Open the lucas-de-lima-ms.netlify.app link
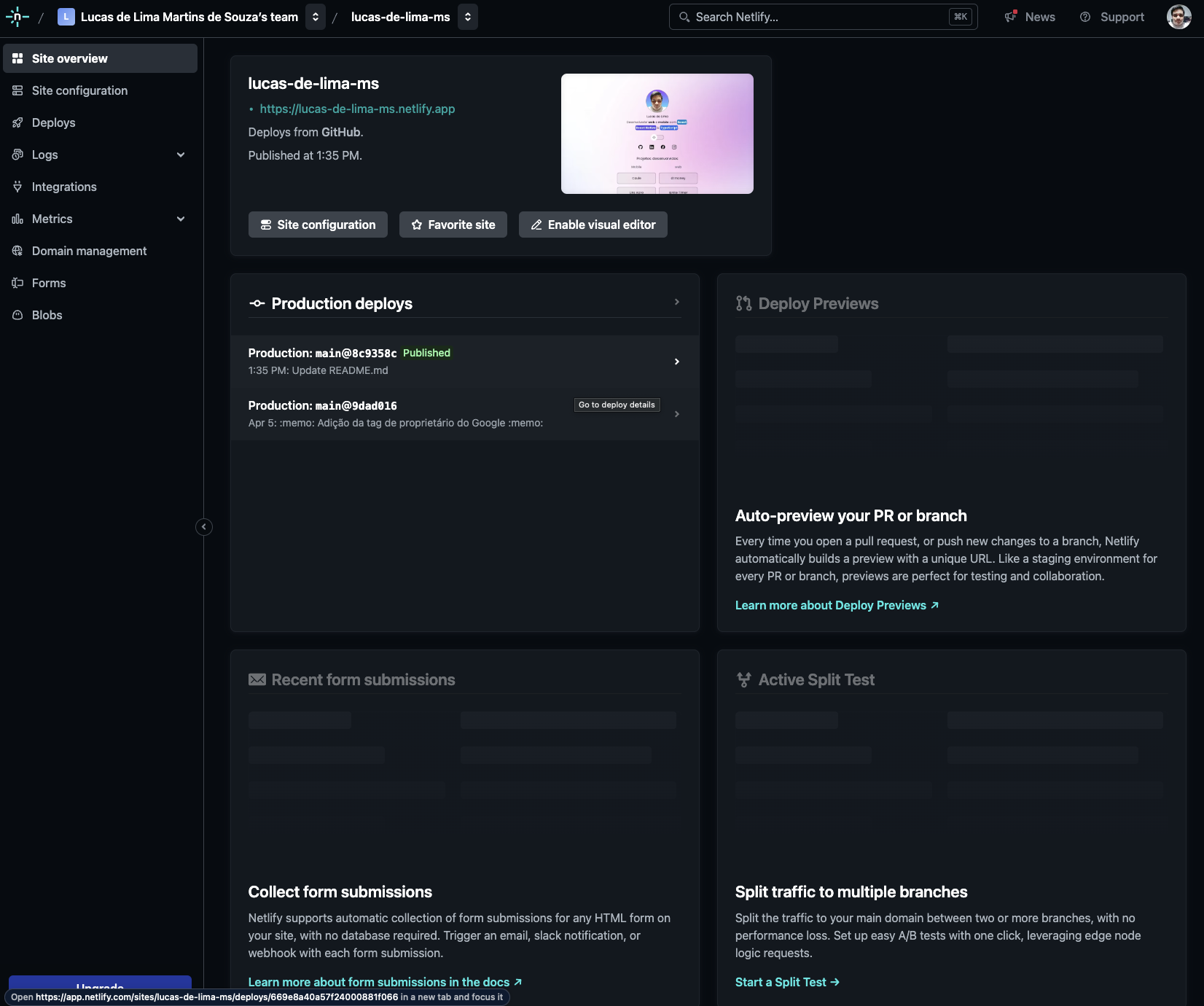Image resolution: width=1204 pixels, height=1006 pixels. pos(357,109)
